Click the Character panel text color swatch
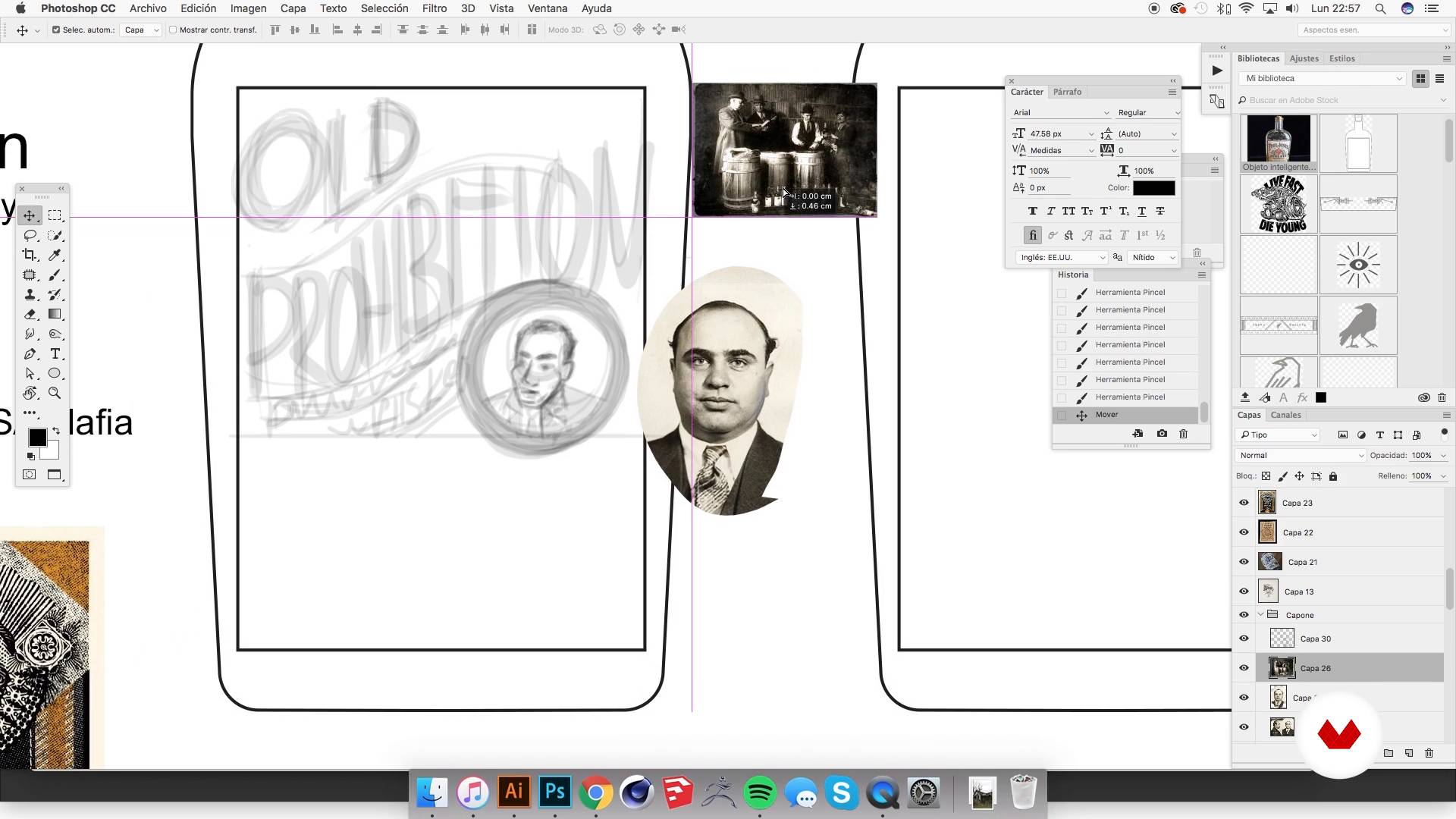This screenshot has width=1456, height=819. (1153, 188)
